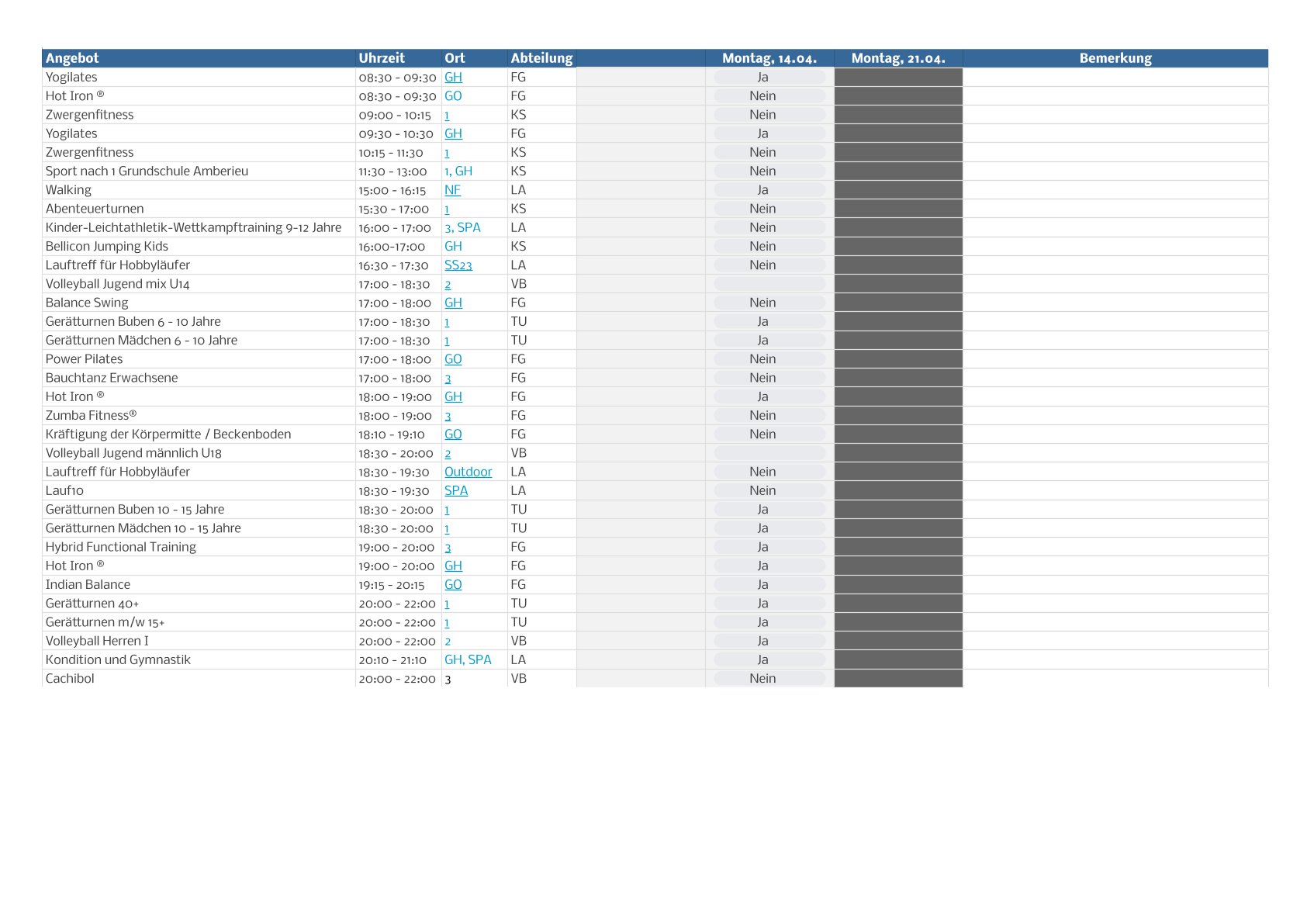This screenshot has width=1307, height=924.
Task: Click the 'Angebot' column header
Action: pos(199,58)
